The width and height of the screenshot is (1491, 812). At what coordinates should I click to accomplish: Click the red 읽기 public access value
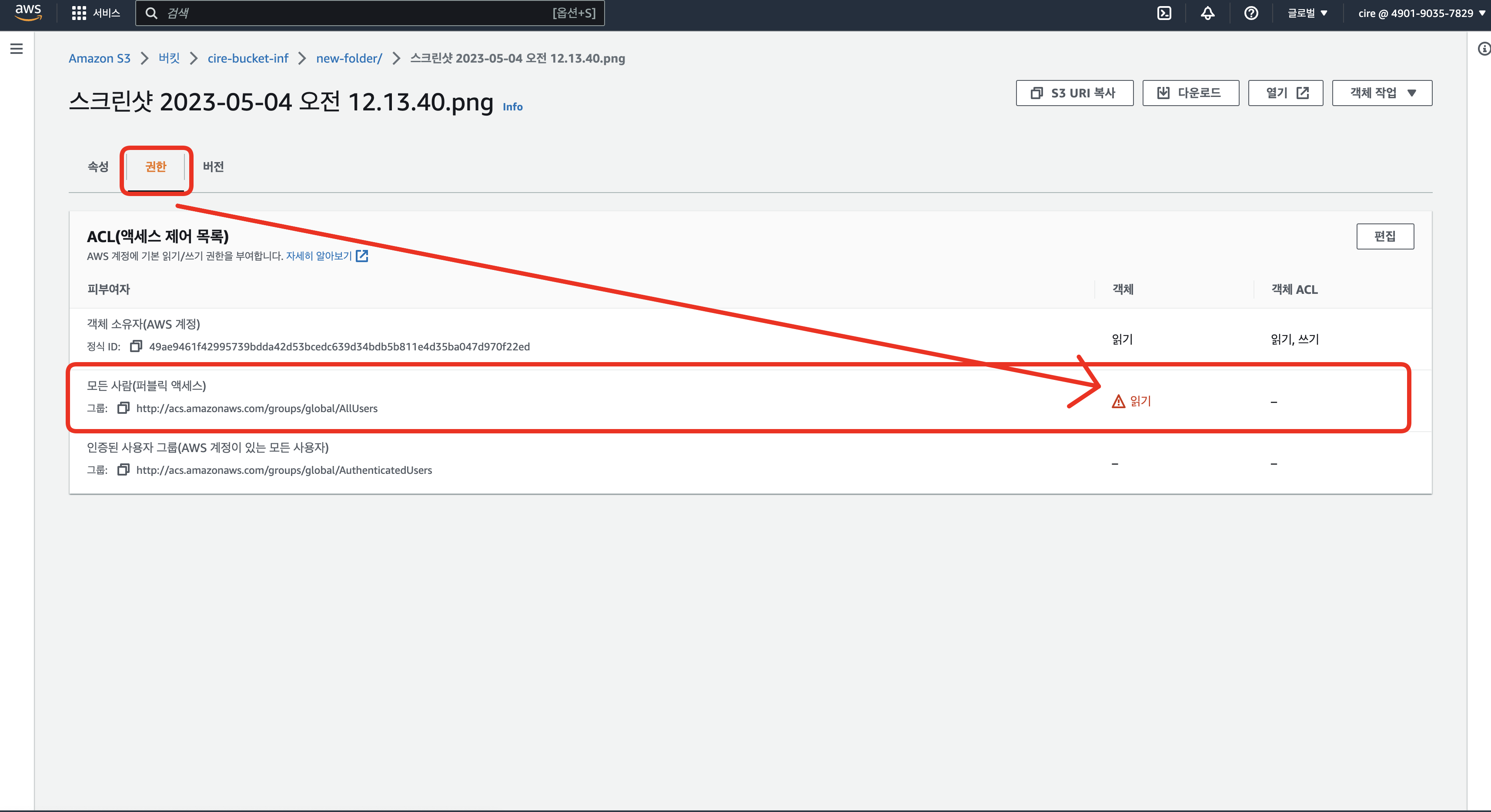(1140, 401)
